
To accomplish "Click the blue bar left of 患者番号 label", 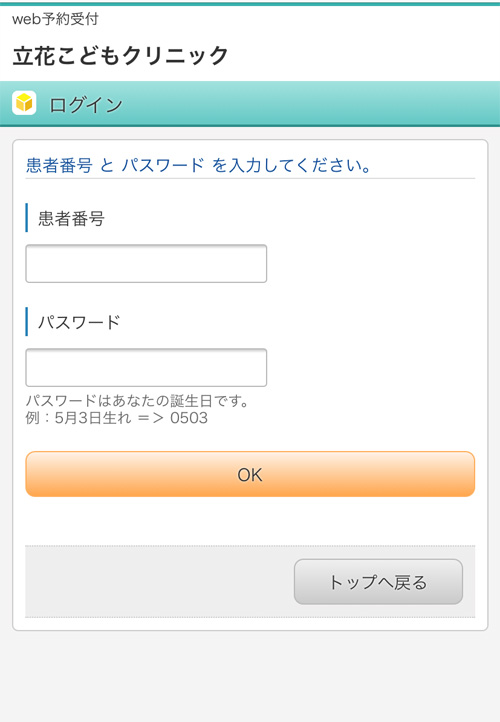I will click(x=27, y=218).
